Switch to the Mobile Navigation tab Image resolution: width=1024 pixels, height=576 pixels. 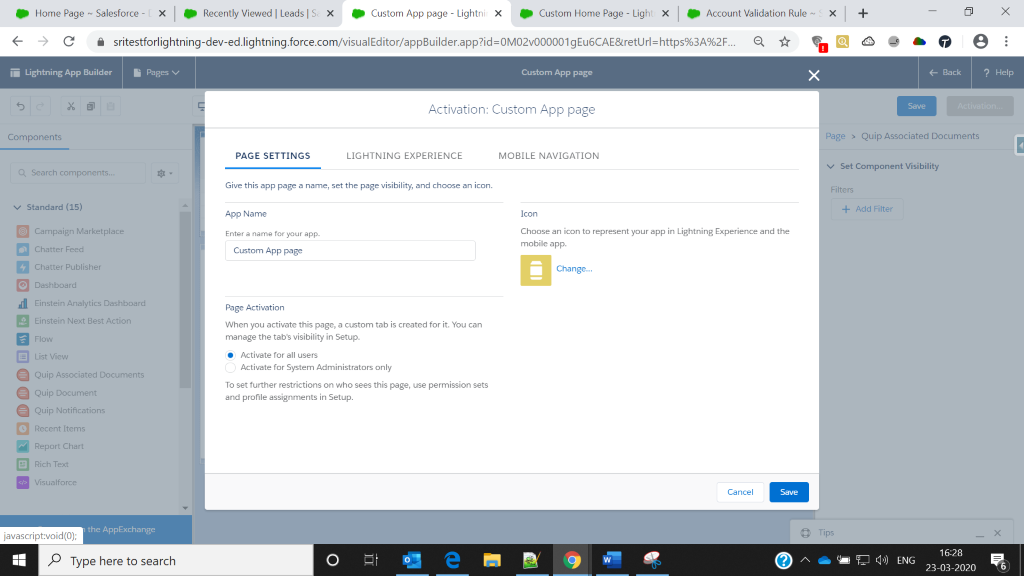pyautogui.click(x=548, y=156)
